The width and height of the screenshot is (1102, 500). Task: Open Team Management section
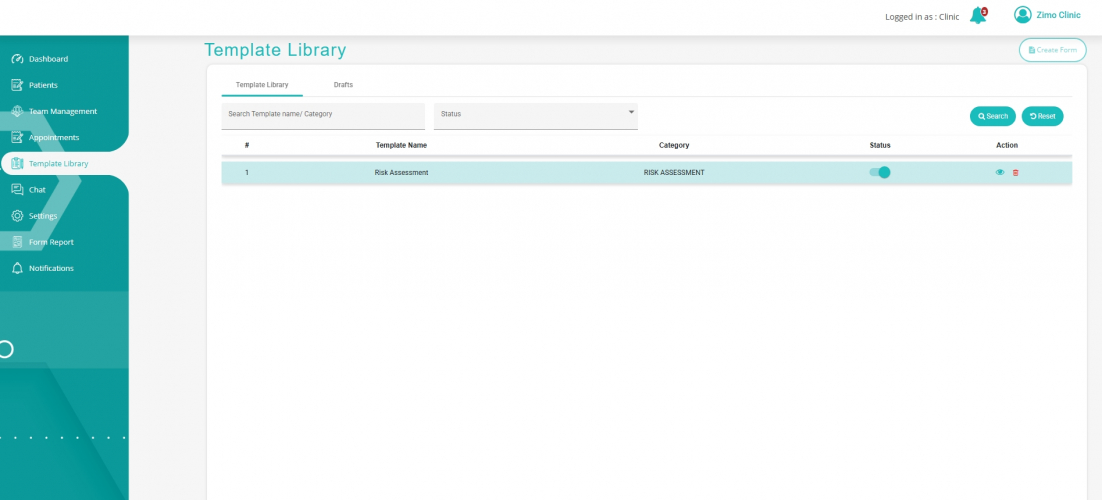click(63, 111)
